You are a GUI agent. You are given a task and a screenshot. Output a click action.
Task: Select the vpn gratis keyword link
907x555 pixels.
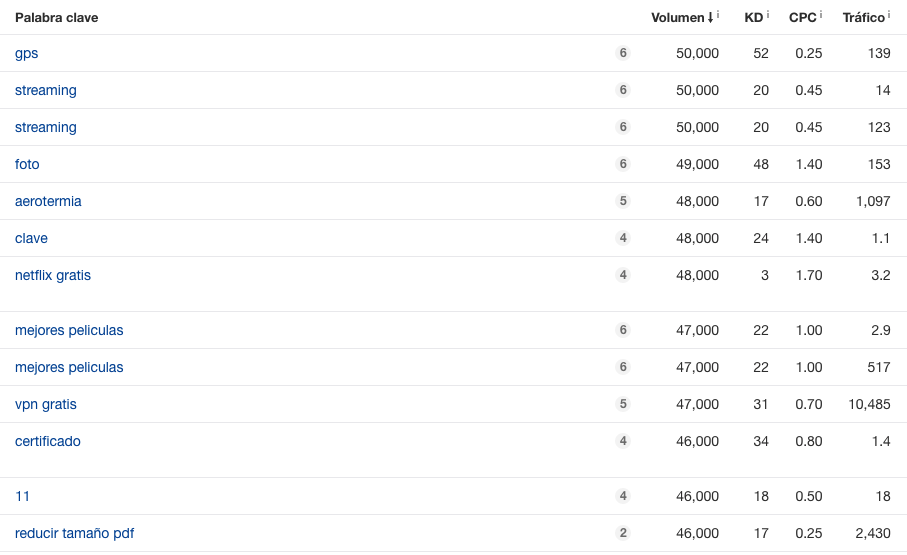click(x=46, y=405)
